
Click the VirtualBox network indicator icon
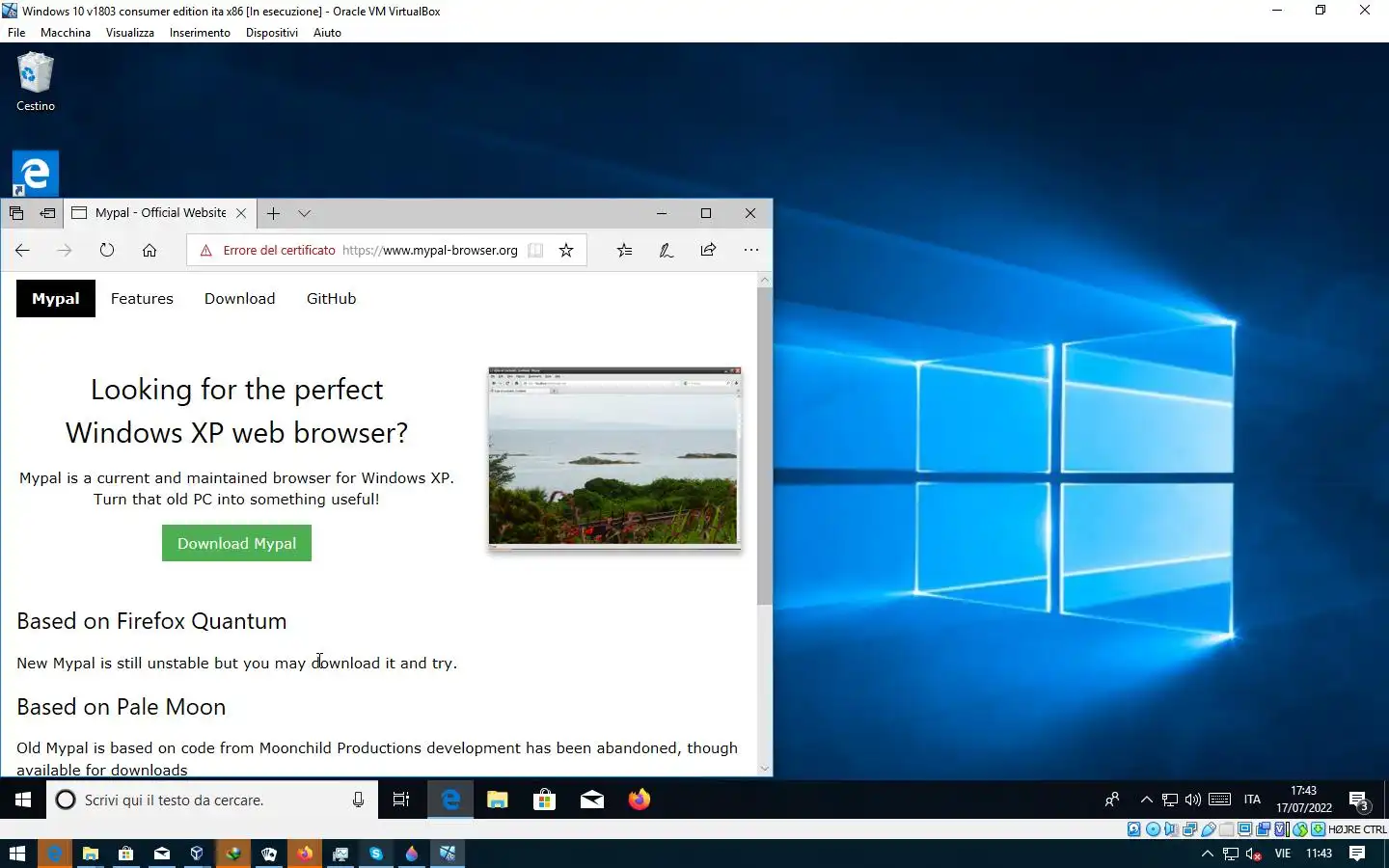tap(1189, 829)
